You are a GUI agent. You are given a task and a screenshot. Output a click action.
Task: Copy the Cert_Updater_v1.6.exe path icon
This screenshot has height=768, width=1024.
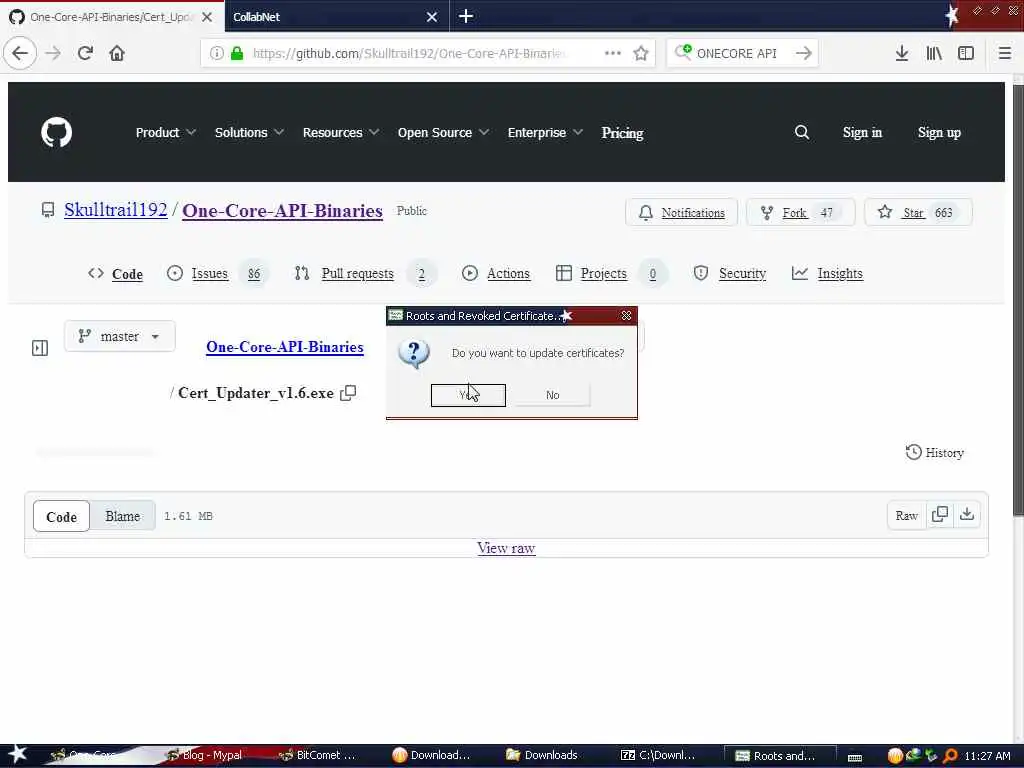pyautogui.click(x=348, y=392)
